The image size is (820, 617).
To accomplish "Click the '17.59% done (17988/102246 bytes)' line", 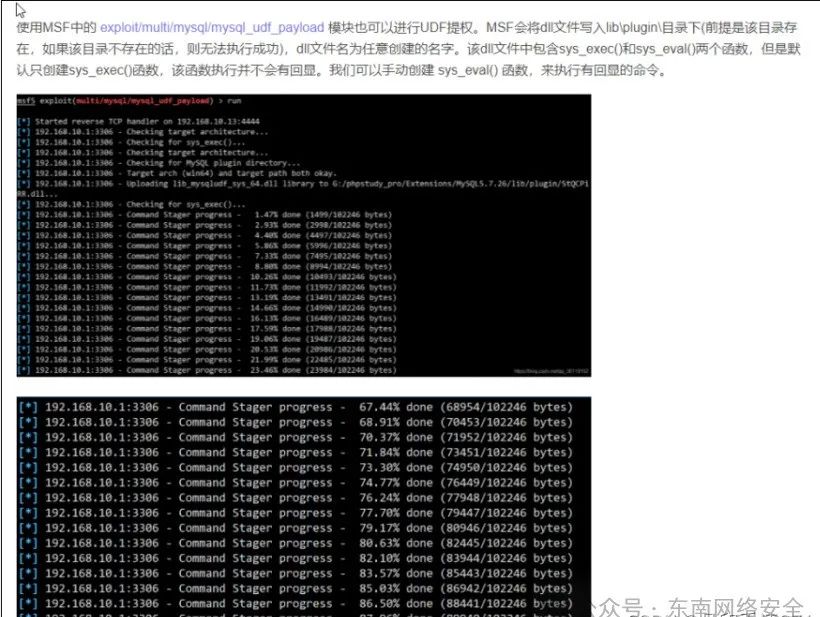I will tap(207, 328).
